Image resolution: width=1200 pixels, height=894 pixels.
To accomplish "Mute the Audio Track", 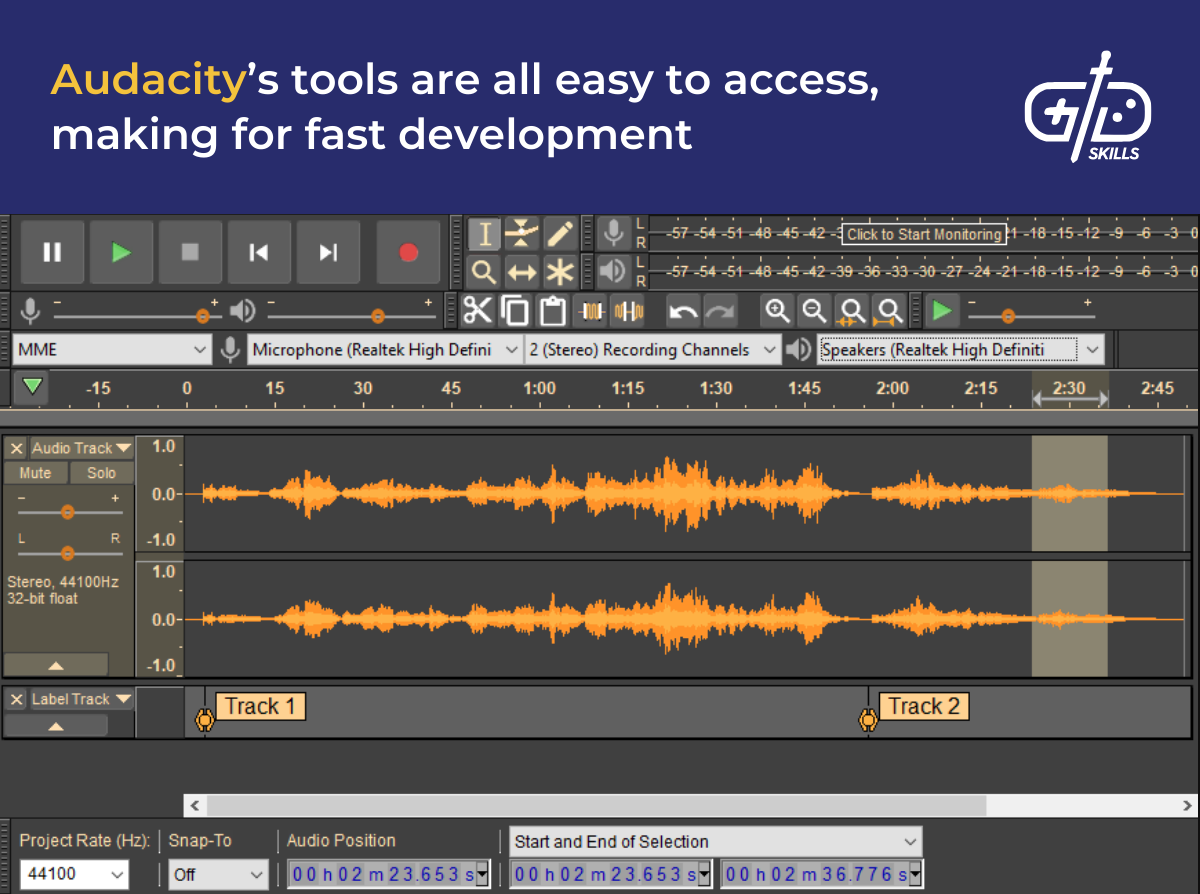I will [x=35, y=472].
